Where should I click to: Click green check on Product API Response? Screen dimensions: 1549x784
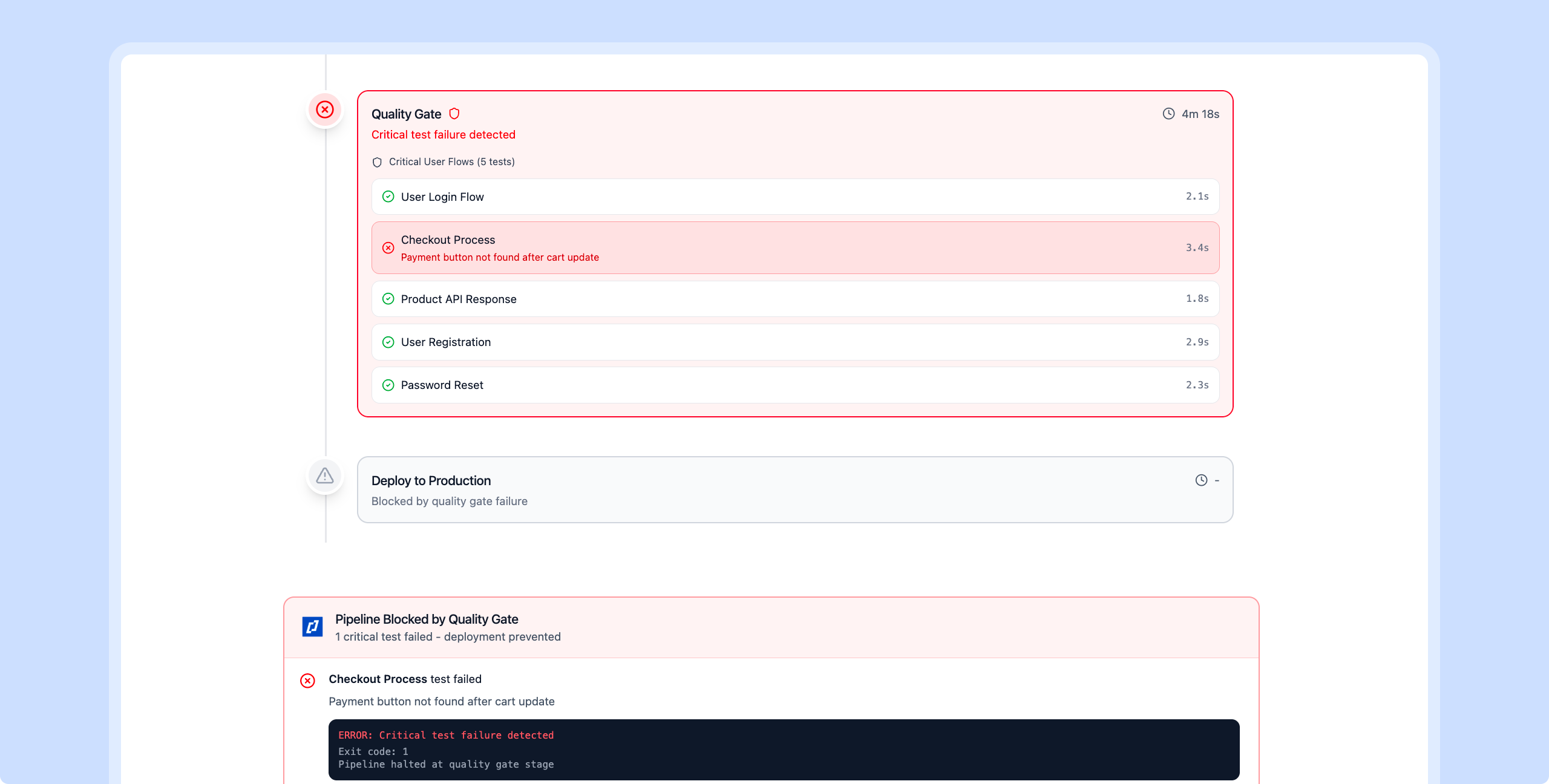388,299
